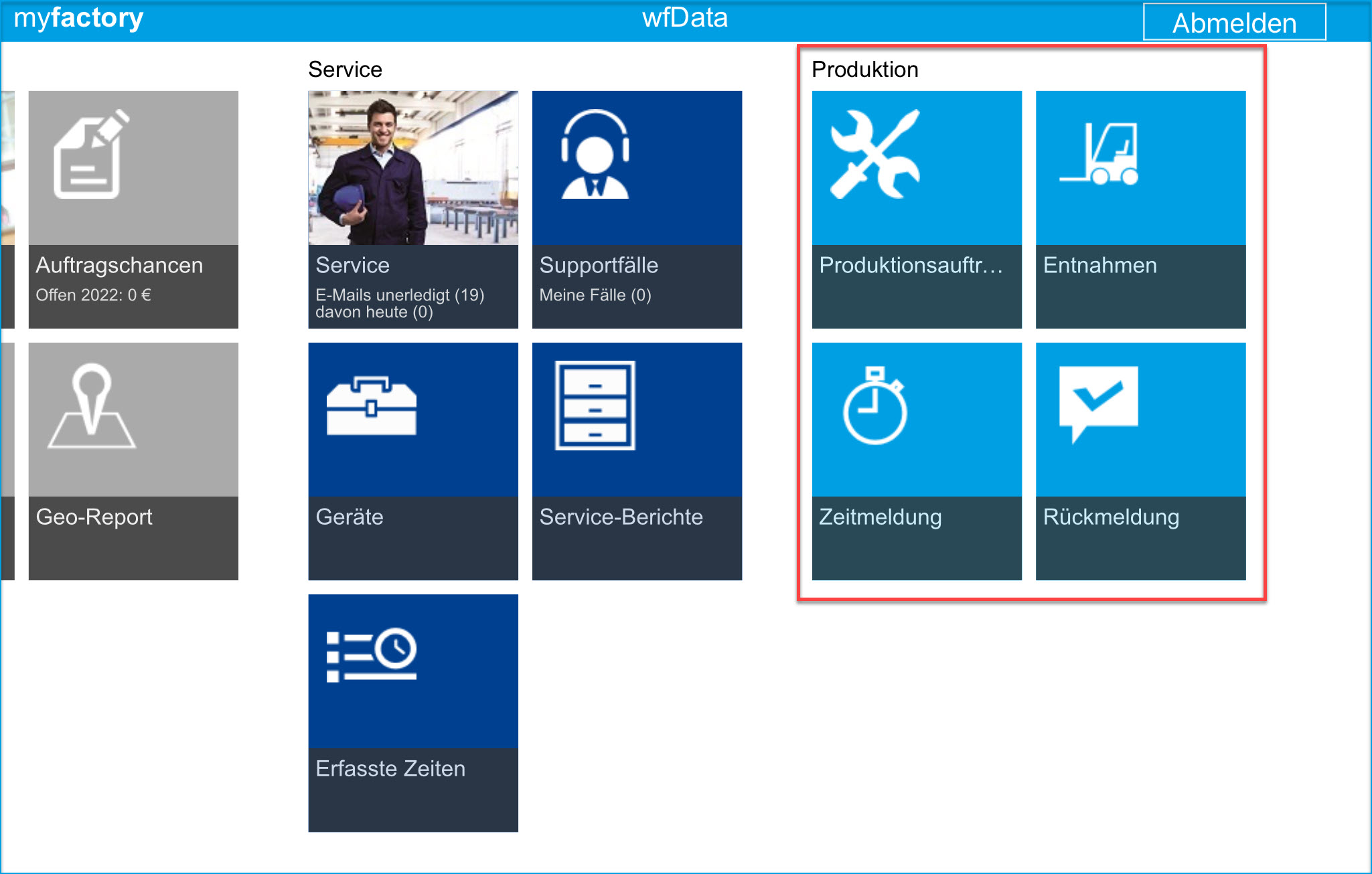The image size is (1372, 874).
Task: Open the Entnahmen tile label
Action: coord(1099,265)
